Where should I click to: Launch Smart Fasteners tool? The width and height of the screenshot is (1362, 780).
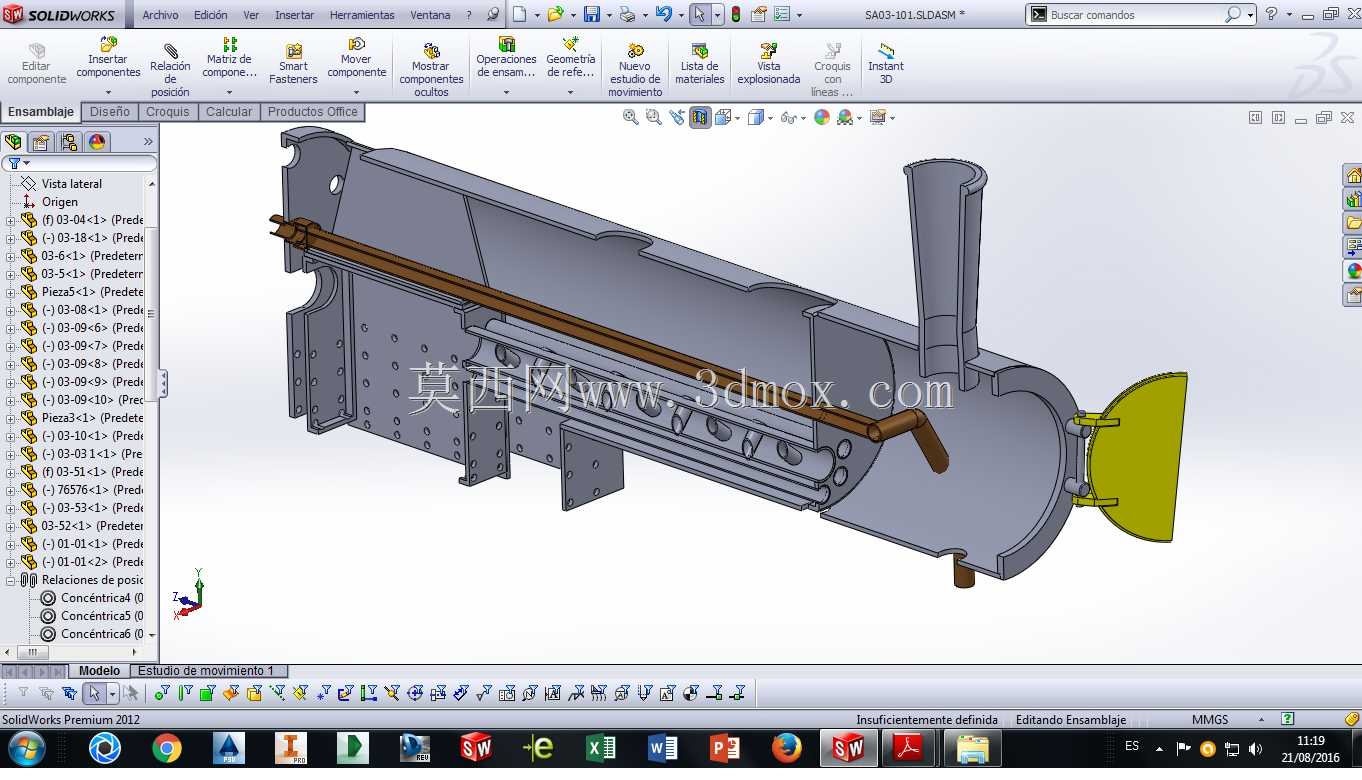[x=293, y=65]
